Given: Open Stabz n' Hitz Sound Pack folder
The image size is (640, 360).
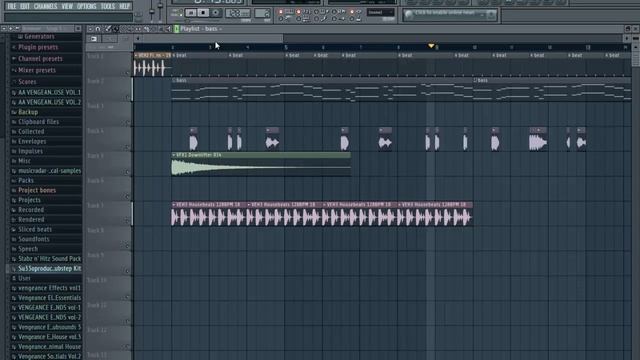Looking at the screenshot, I should coord(49,259).
